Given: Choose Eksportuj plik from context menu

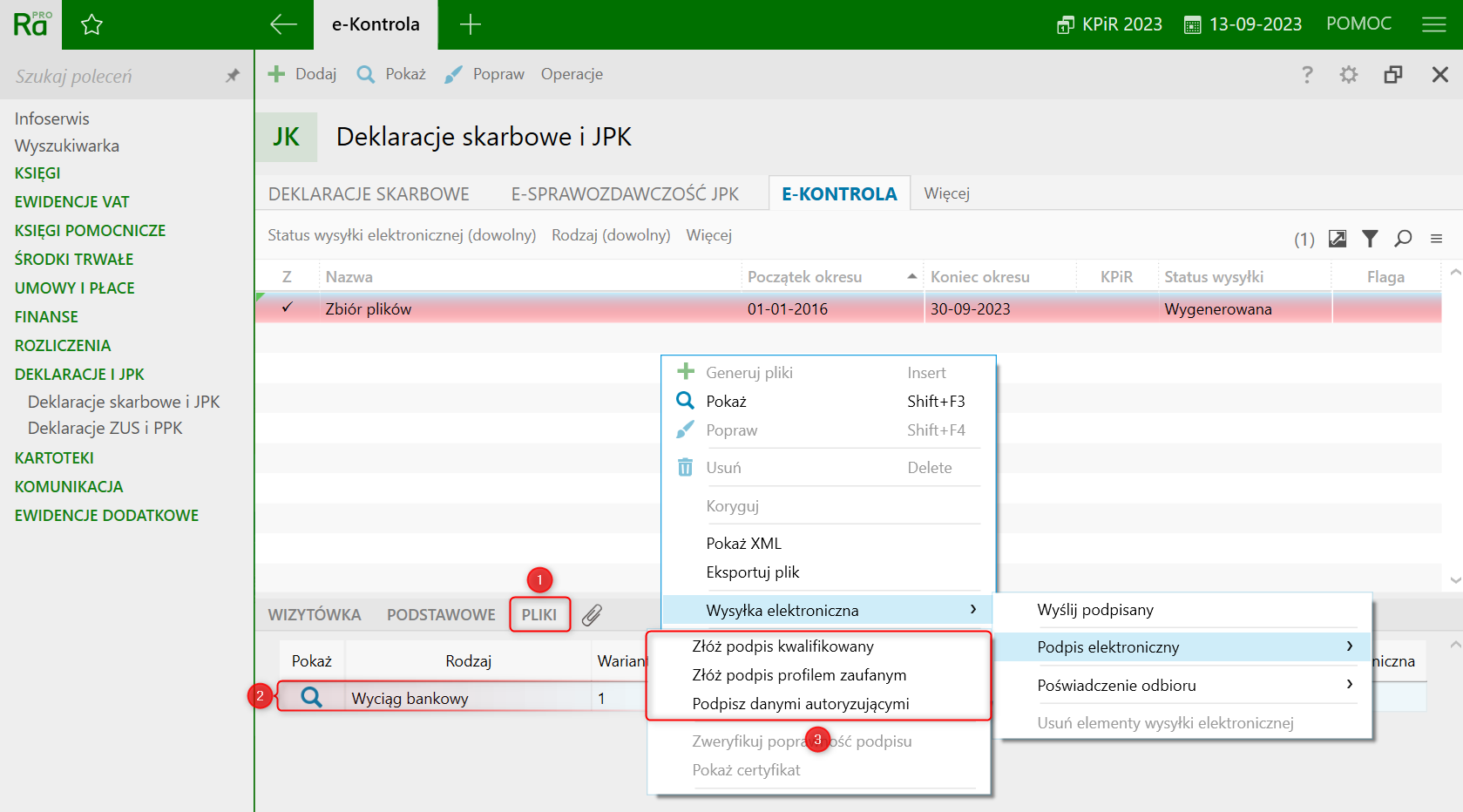Looking at the screenshot, I should (x=753, y=572).
